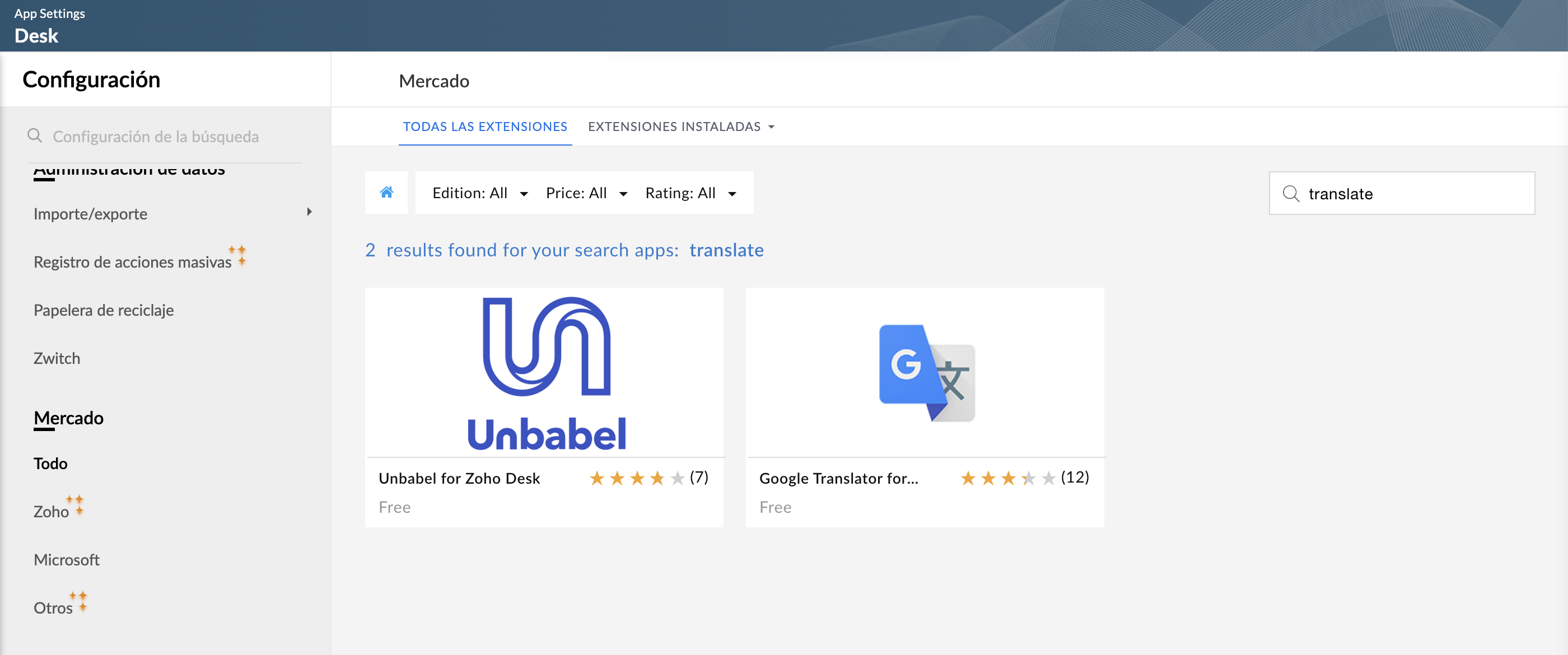The image size is (1568, 655).
Task: Select Microsoft category in sidebar
Action: (66, 559)
